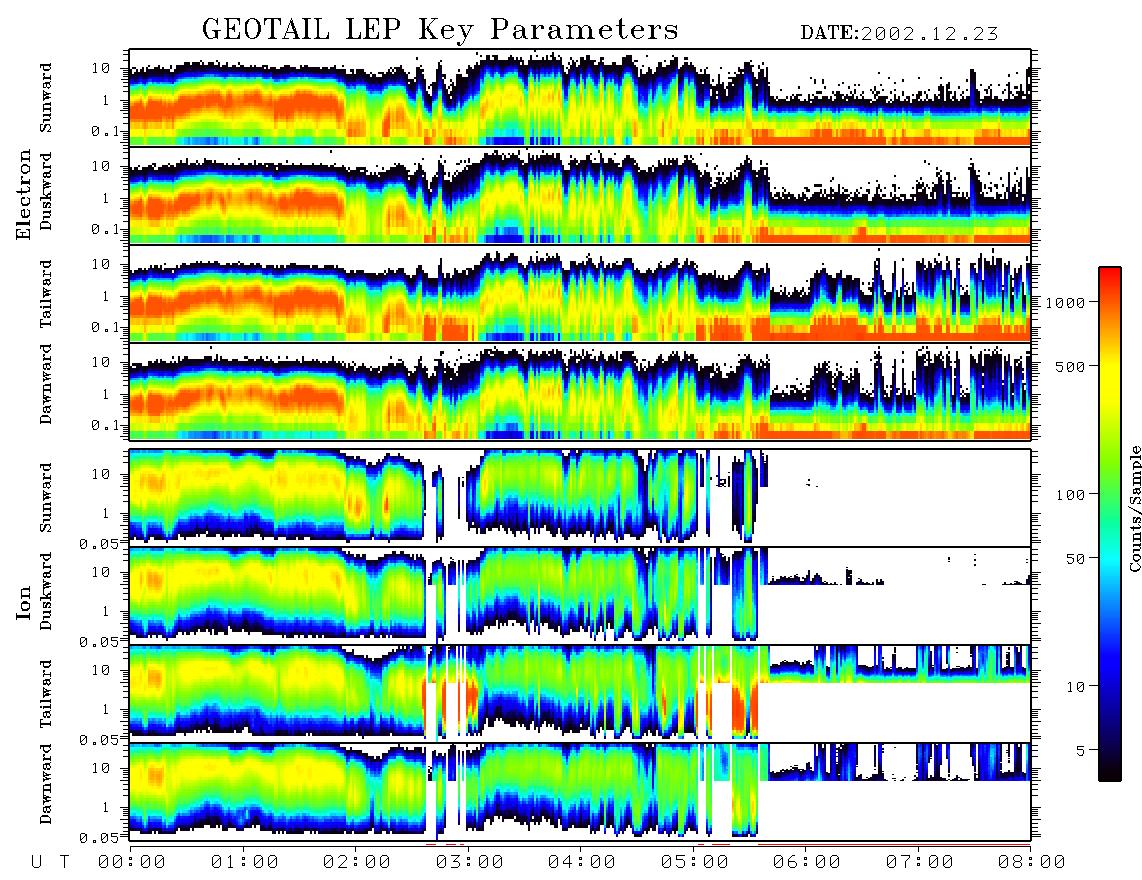Select the '00:00' time tick label
This screenshot has height=880, width=1142.
tap(132, 863)
